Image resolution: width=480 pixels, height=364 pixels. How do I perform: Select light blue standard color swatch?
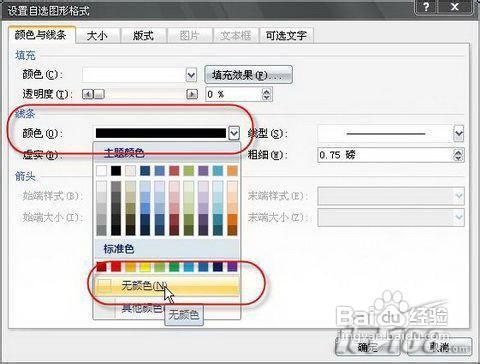tap(189, 267)
